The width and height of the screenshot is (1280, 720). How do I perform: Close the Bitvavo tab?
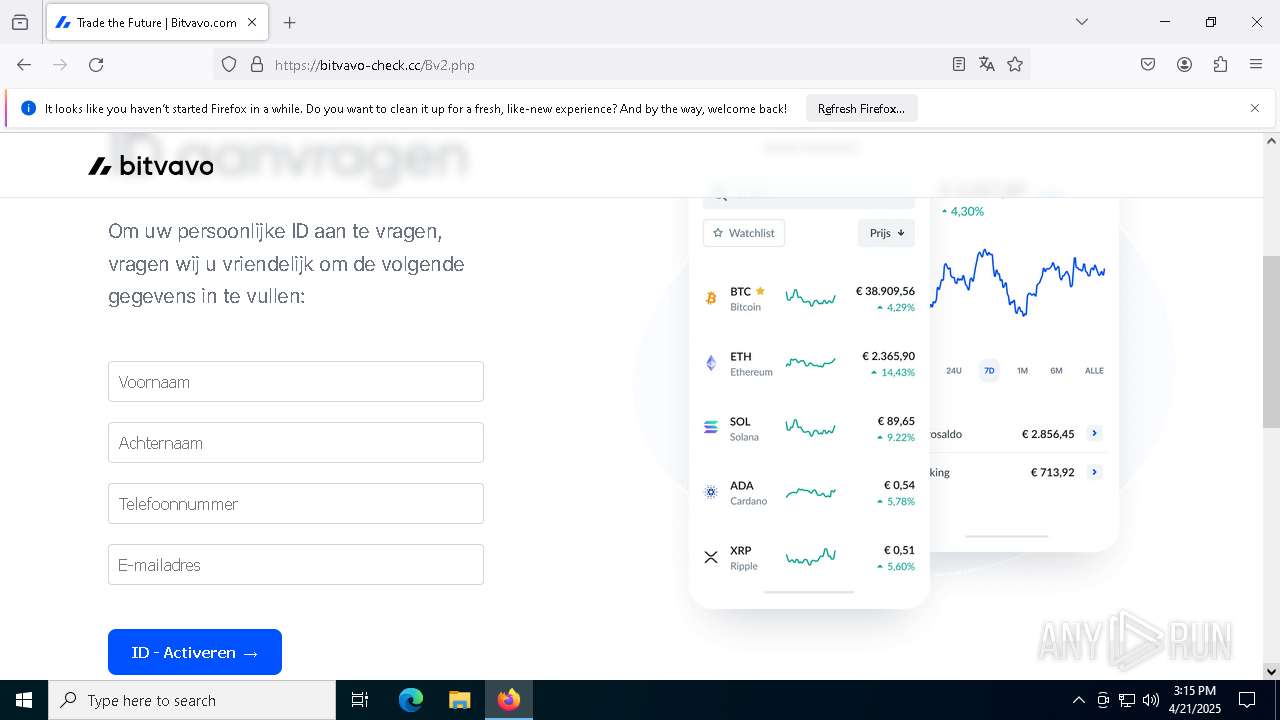coord(252,22)
